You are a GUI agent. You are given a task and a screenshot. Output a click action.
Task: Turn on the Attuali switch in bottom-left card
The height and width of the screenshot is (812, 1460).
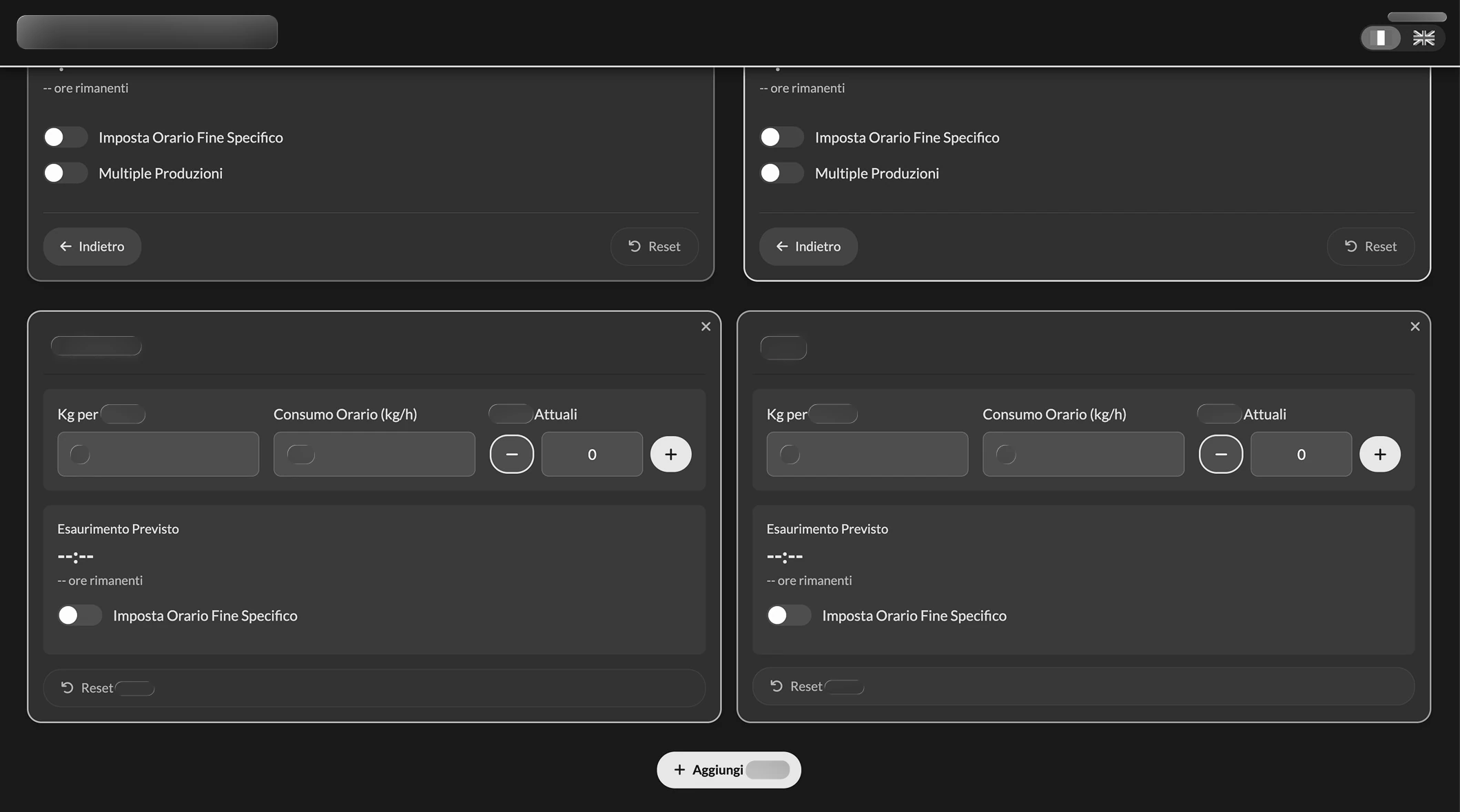tap(511, 413)
